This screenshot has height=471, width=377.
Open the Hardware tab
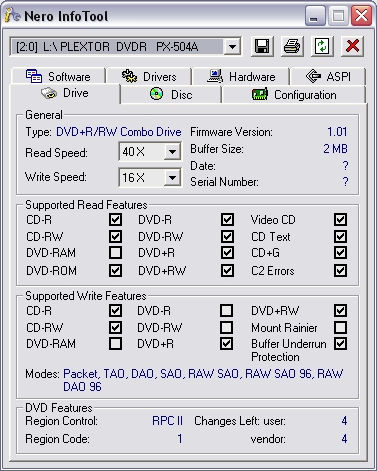241,76
